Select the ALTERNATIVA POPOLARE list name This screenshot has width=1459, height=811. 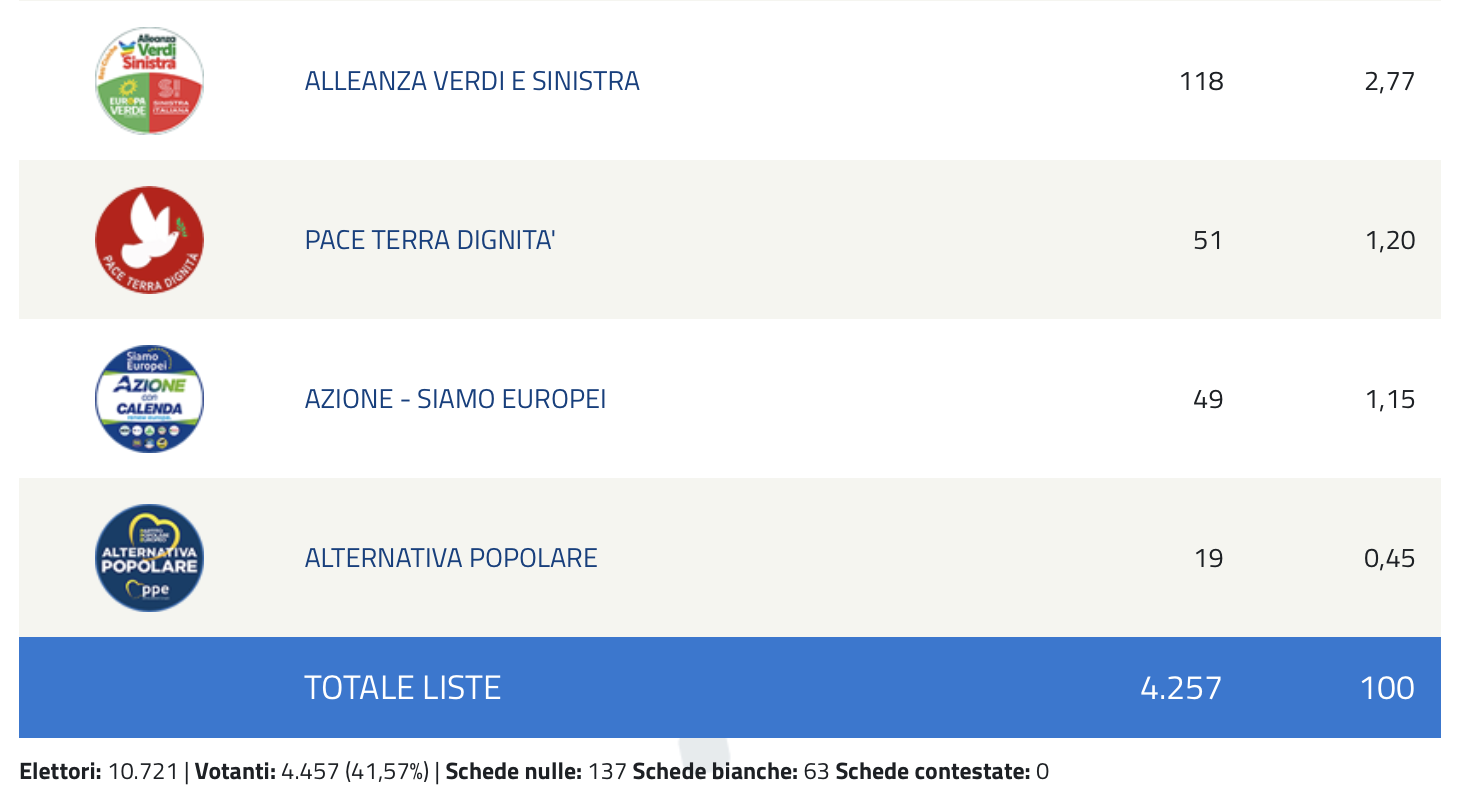click(451, 558)
